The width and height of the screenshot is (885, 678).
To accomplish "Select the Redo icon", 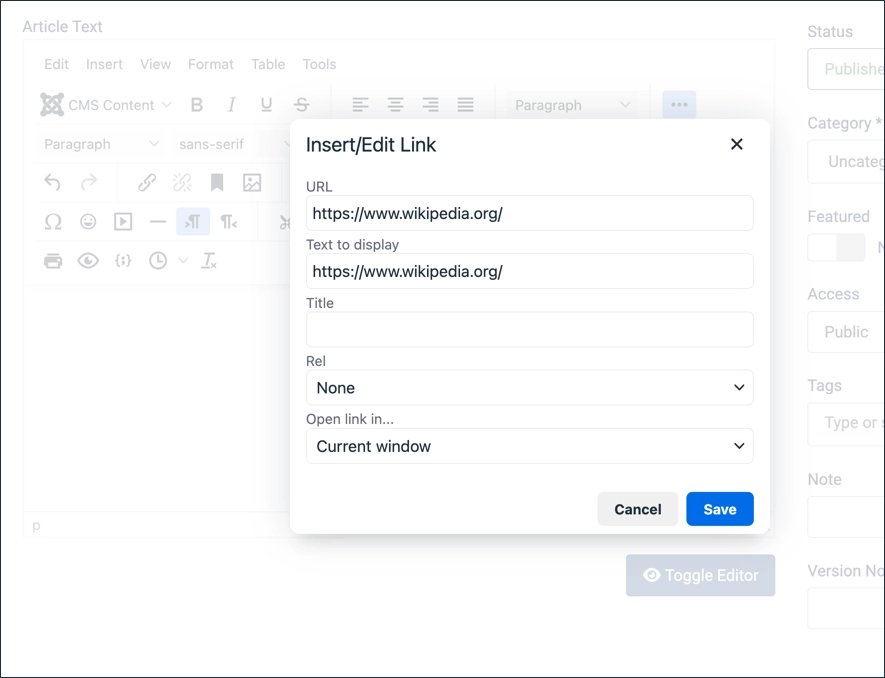I will coord(88,182).
